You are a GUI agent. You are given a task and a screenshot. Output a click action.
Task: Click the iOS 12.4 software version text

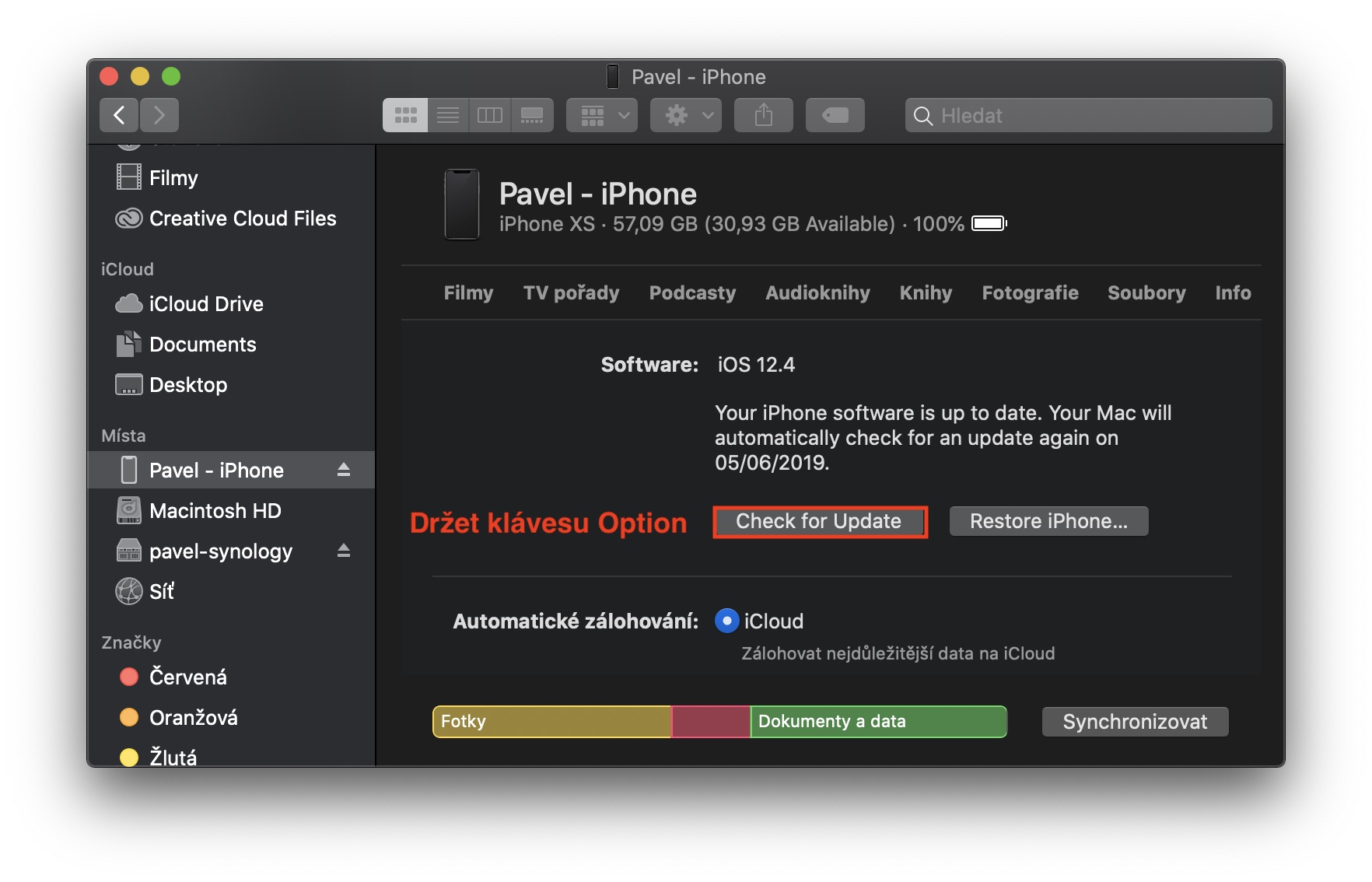tap(756, 365)
